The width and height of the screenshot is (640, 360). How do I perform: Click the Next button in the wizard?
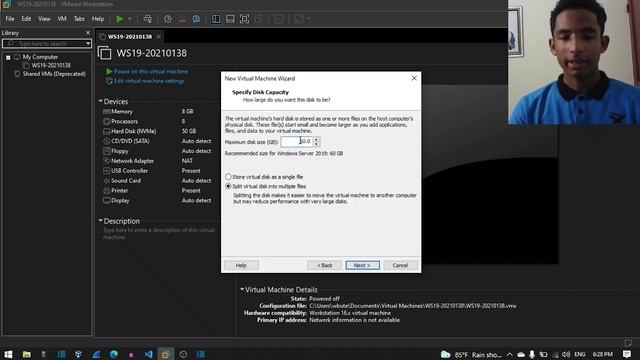(362, 265)
